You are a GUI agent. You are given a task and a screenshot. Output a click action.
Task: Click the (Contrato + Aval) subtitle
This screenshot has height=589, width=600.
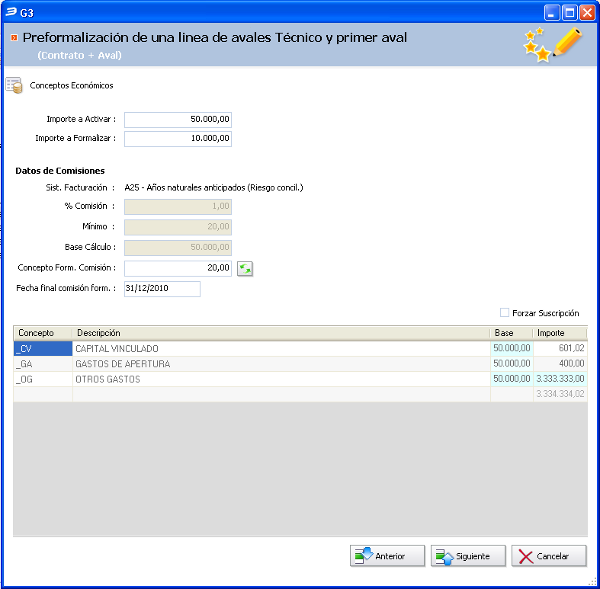click(80, 55)
